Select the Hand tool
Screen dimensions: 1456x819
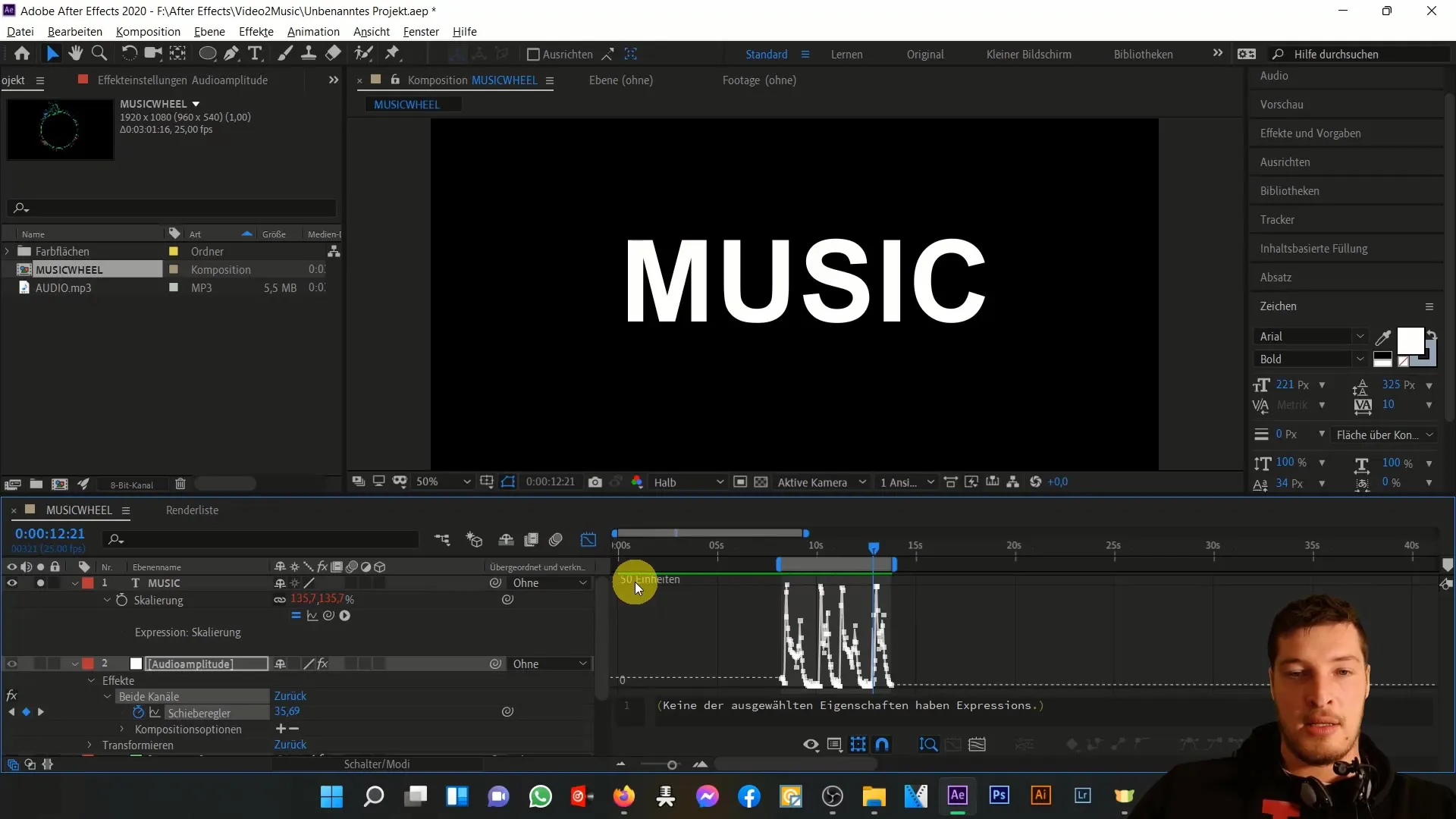[75, 54]
